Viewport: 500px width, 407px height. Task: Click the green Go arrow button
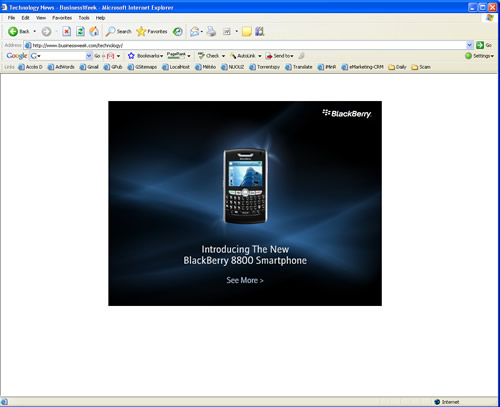point(484,45)
